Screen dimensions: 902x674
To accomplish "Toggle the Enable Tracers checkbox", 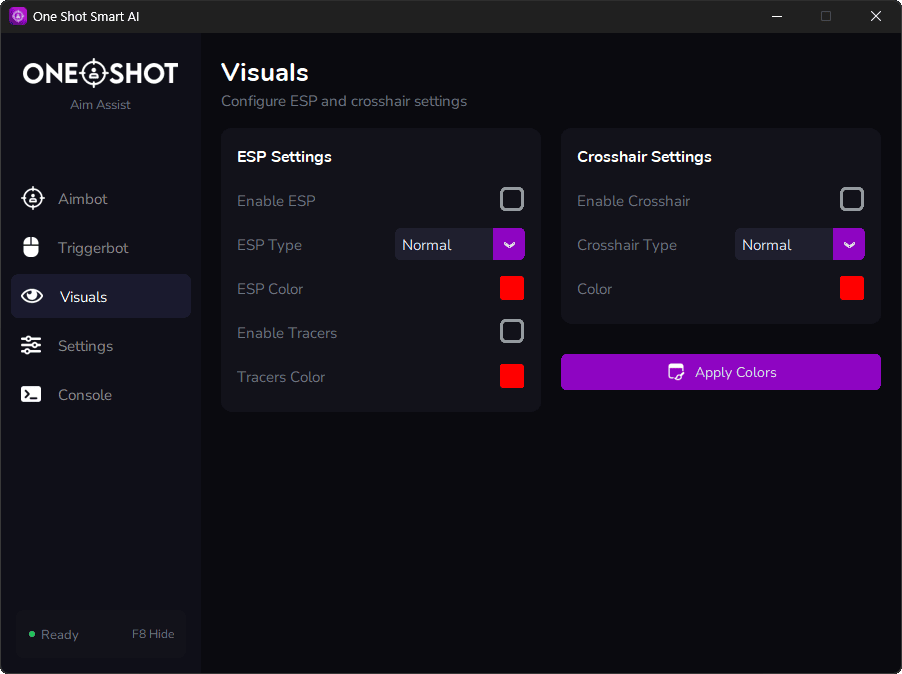I will click(512, 332).
